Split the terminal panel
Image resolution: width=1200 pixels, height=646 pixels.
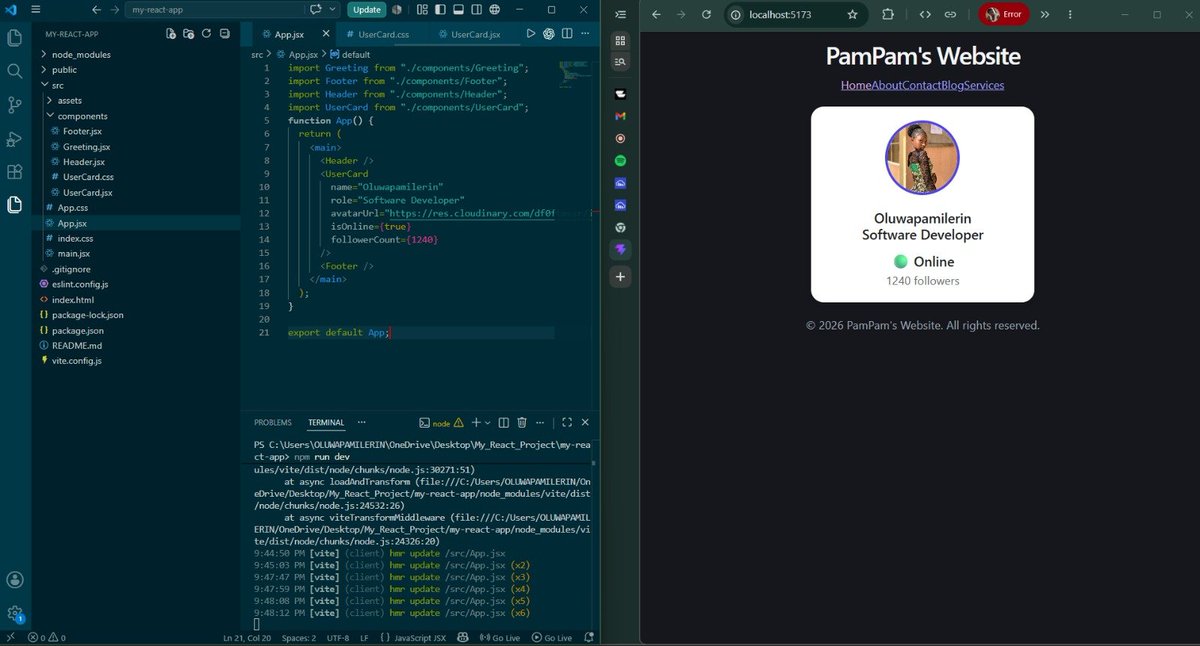coord(503,422)
